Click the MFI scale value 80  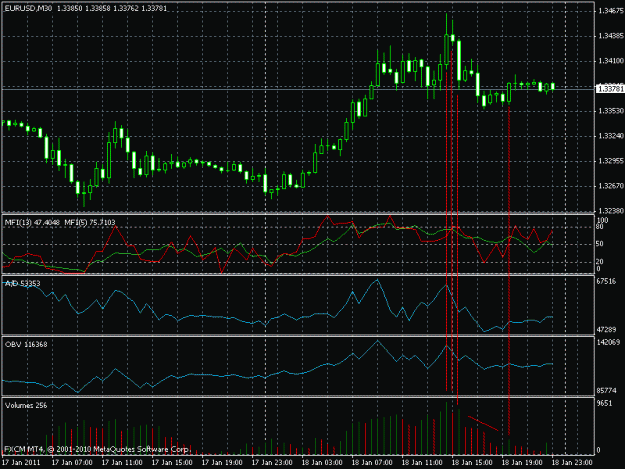pyautogui.click(x=600, y=227)
